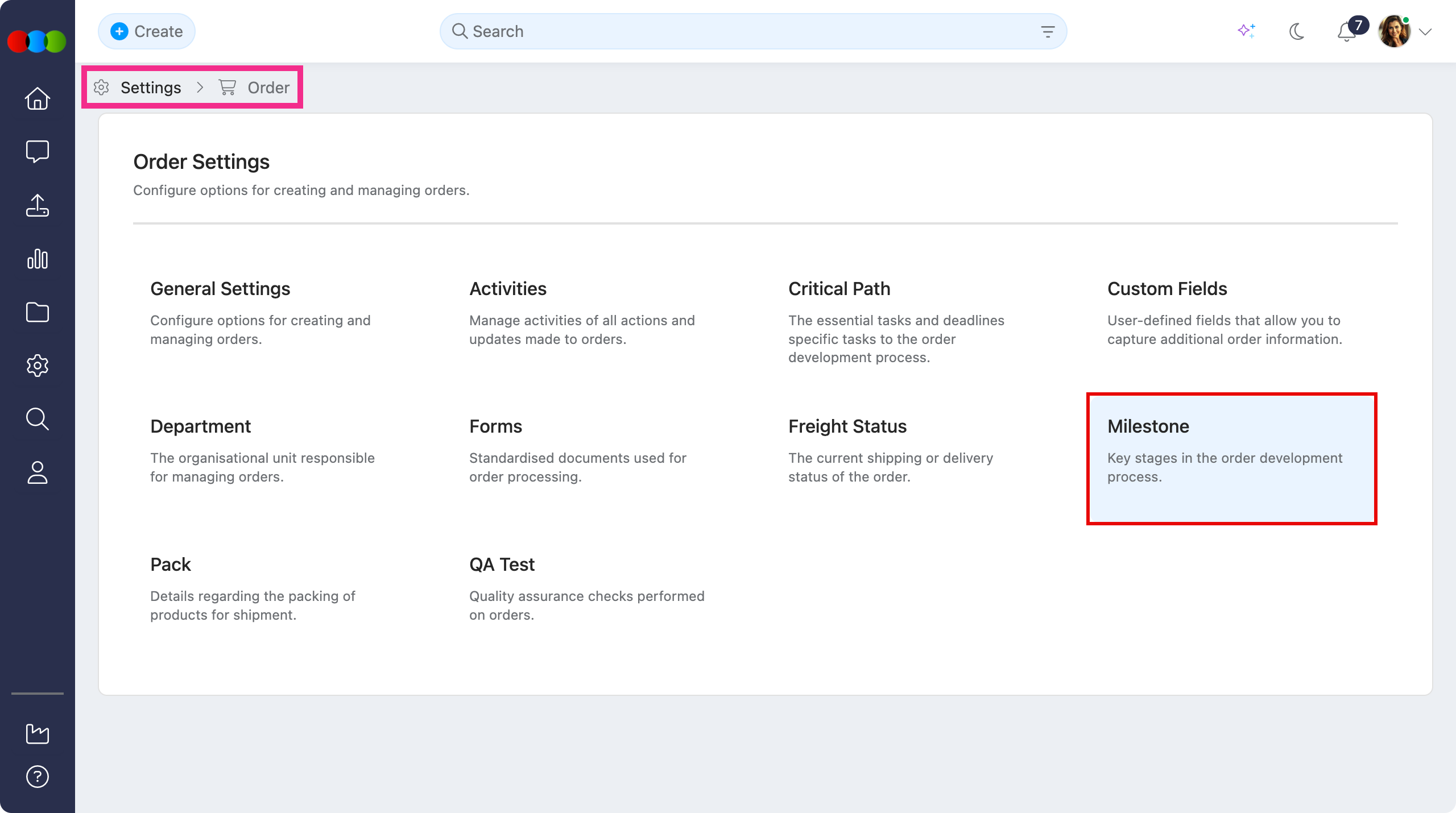1456x813 pixels.
Task: Open Custom Fields settings card
Action: tap(1231, 321)
